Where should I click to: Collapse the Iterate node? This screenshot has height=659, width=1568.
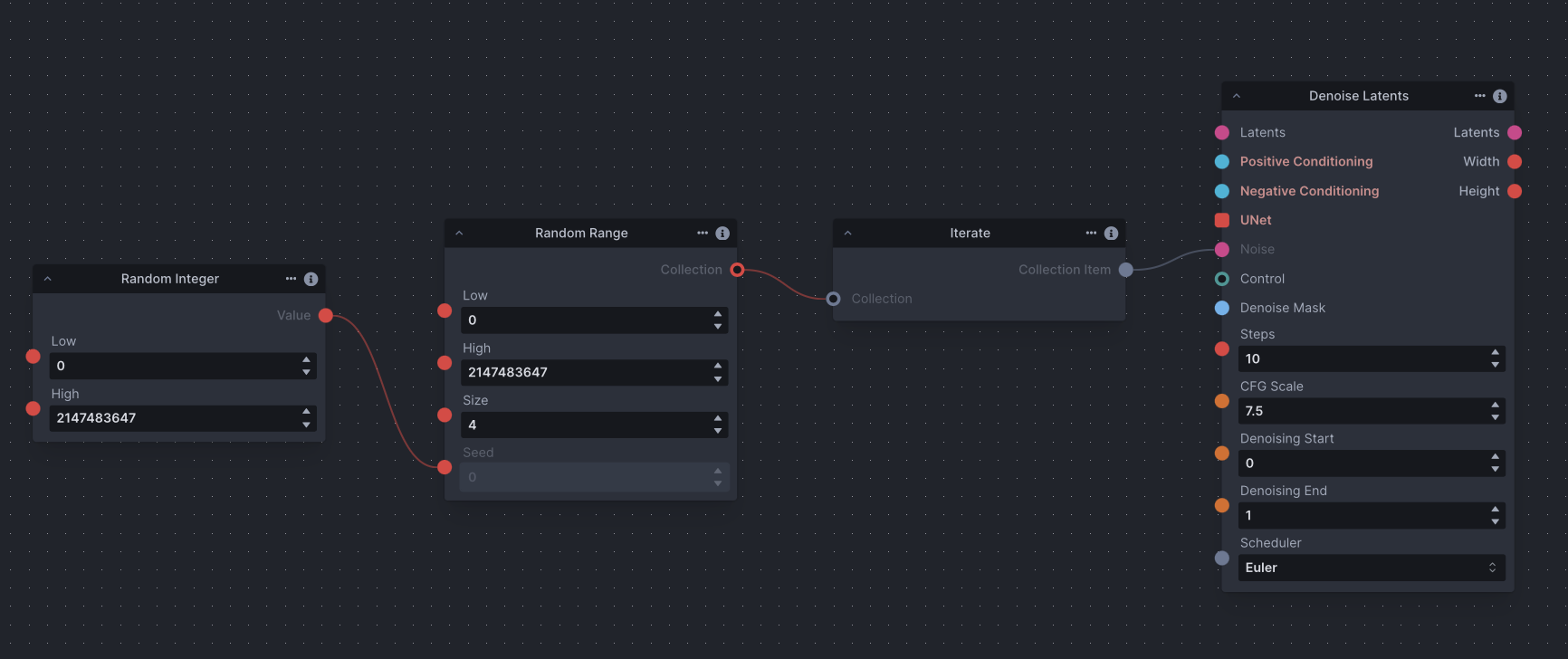(847, 234)
